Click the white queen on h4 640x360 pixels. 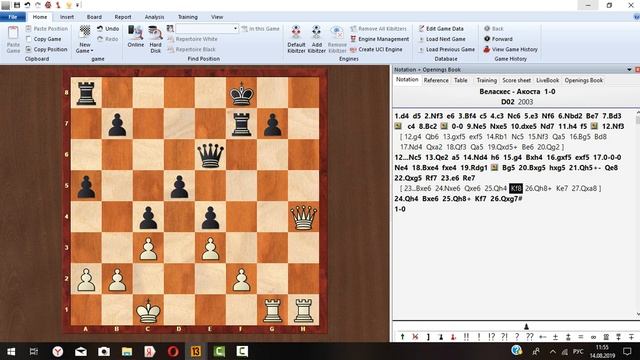(303, 217)
